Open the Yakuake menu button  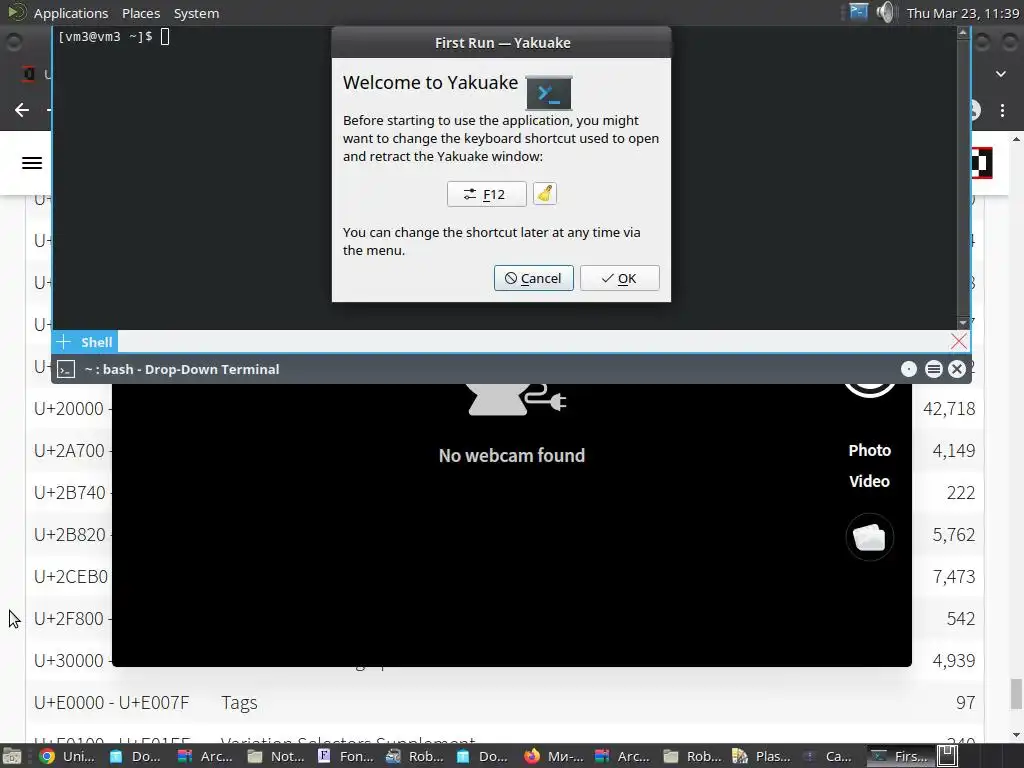click(933, 369)
